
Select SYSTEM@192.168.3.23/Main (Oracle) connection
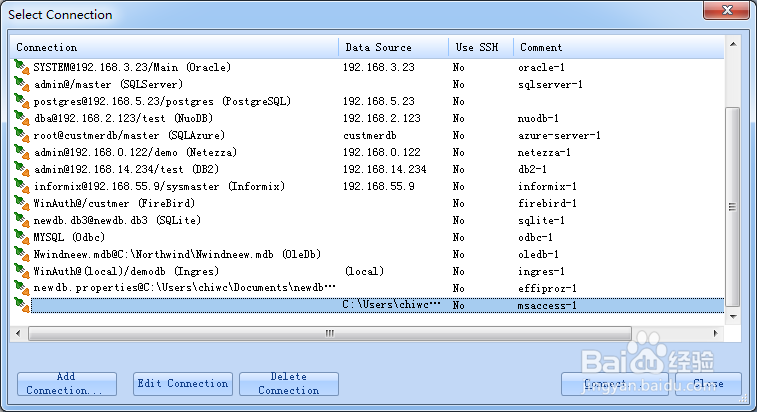click(x=132, y=67)
